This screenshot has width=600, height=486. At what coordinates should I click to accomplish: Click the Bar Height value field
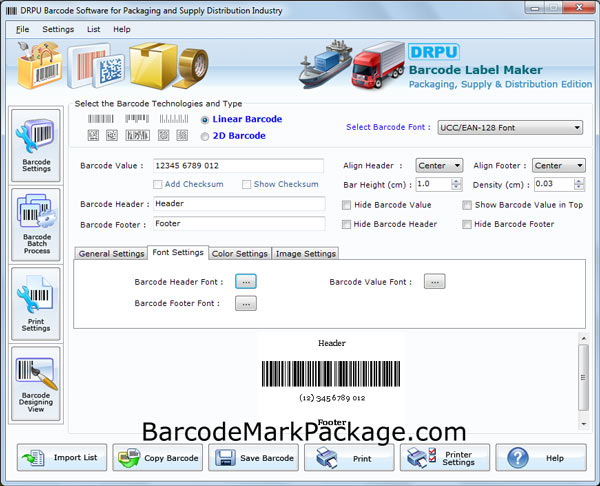(x=434, y=184)
